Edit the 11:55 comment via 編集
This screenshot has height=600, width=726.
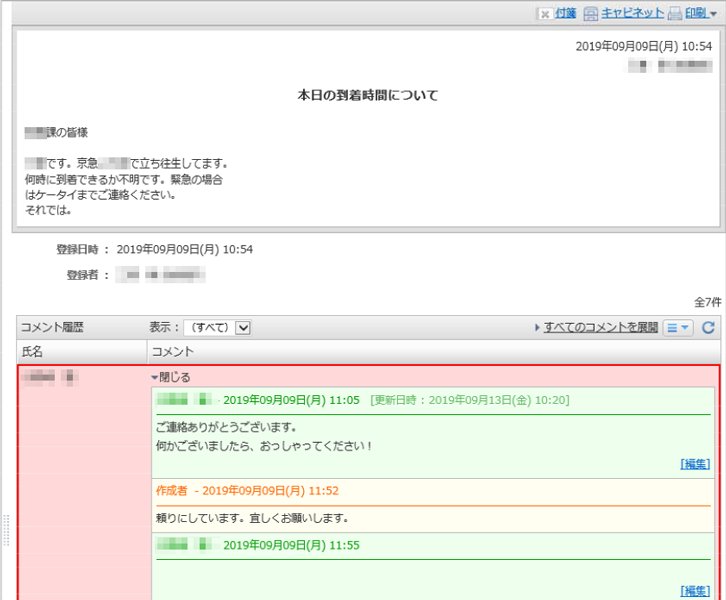pyautogui.click(x=695, y=591)
